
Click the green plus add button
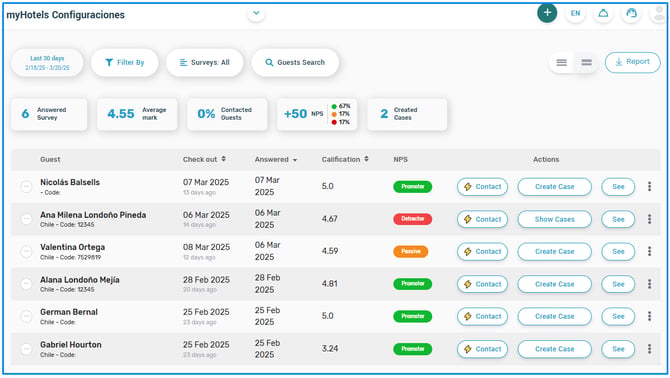(547, 13)
